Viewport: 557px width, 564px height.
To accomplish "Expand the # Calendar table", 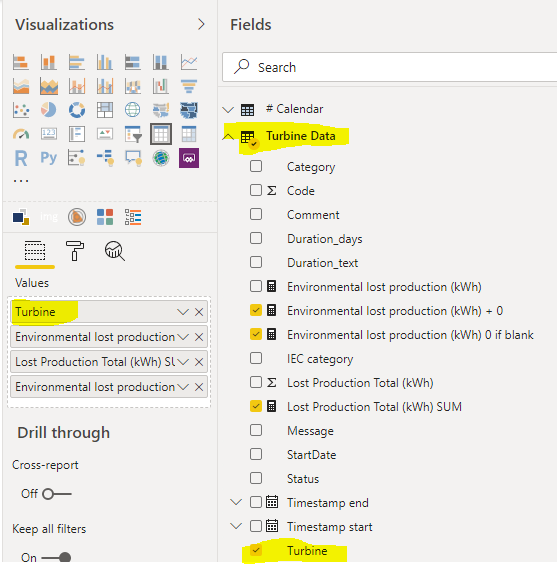I will (x=228, y=109).
